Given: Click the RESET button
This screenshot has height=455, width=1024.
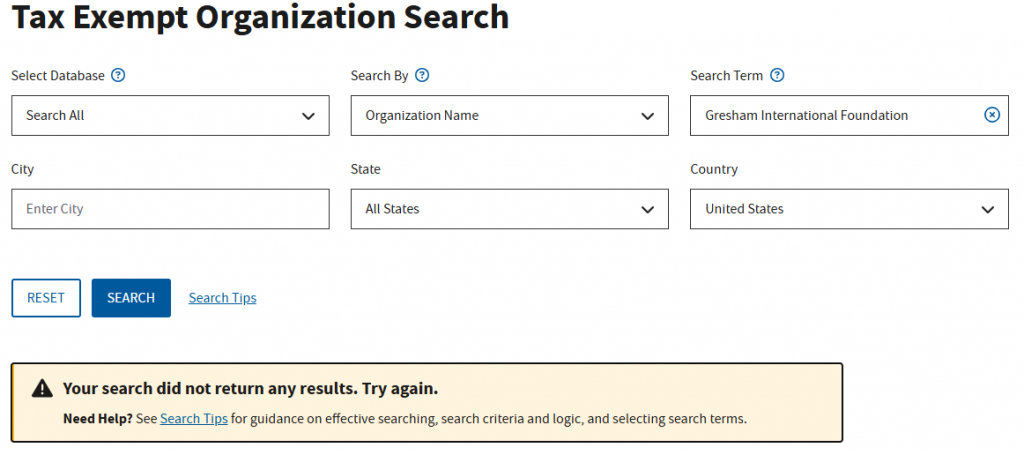Looking at the screenshot, I should click(46, 298).
